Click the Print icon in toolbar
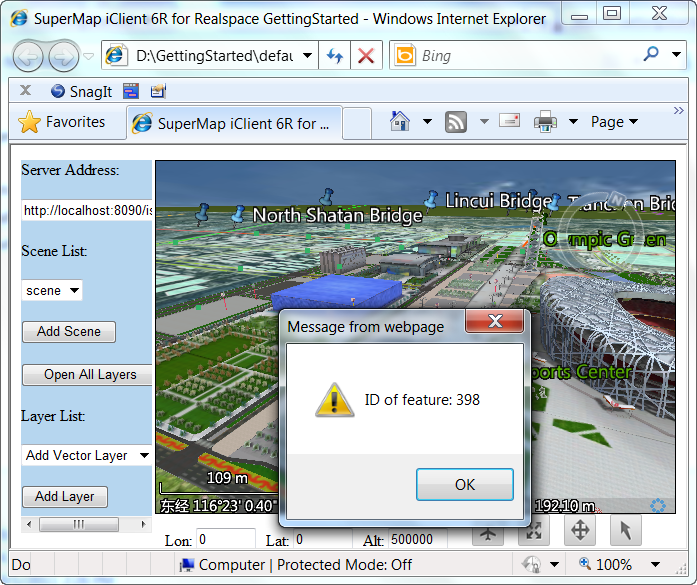 [545, 122]
